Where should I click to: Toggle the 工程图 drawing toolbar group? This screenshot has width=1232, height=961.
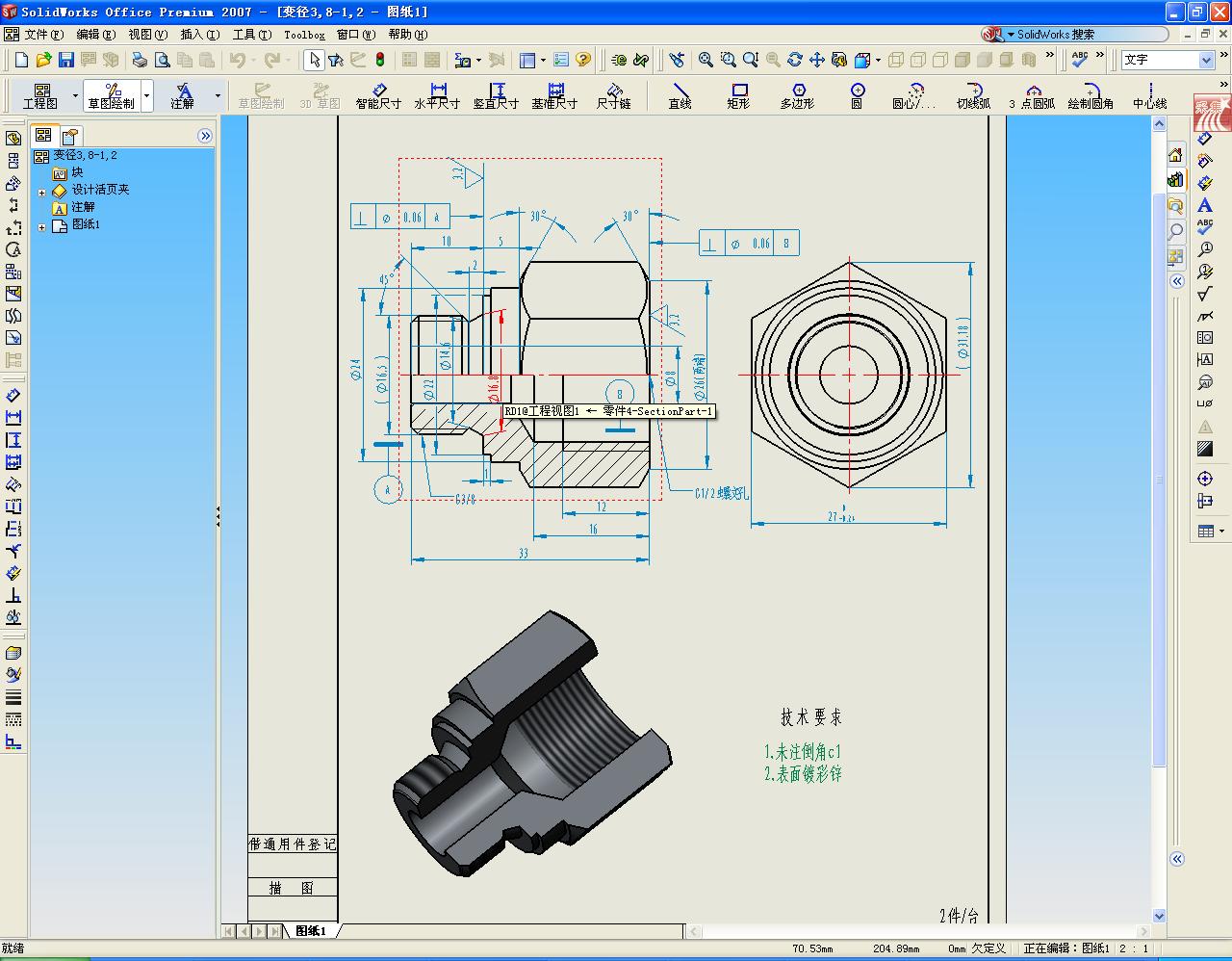[40, 95]
